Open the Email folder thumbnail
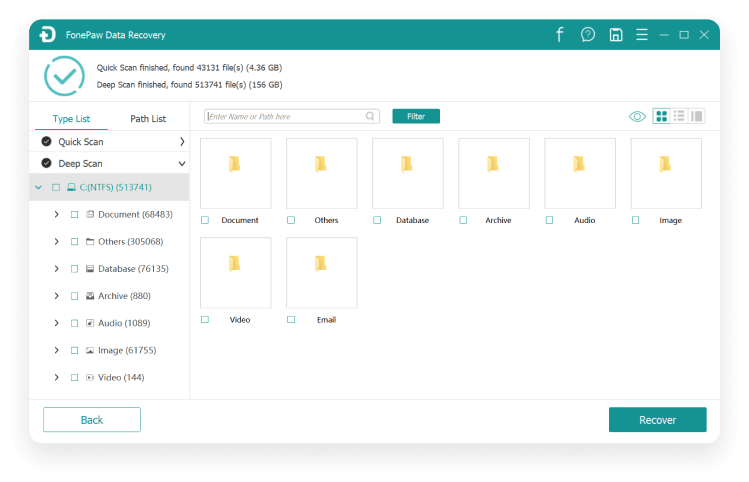Image resolution: width=749 pixels, height=482 pixels. point(321,273)
